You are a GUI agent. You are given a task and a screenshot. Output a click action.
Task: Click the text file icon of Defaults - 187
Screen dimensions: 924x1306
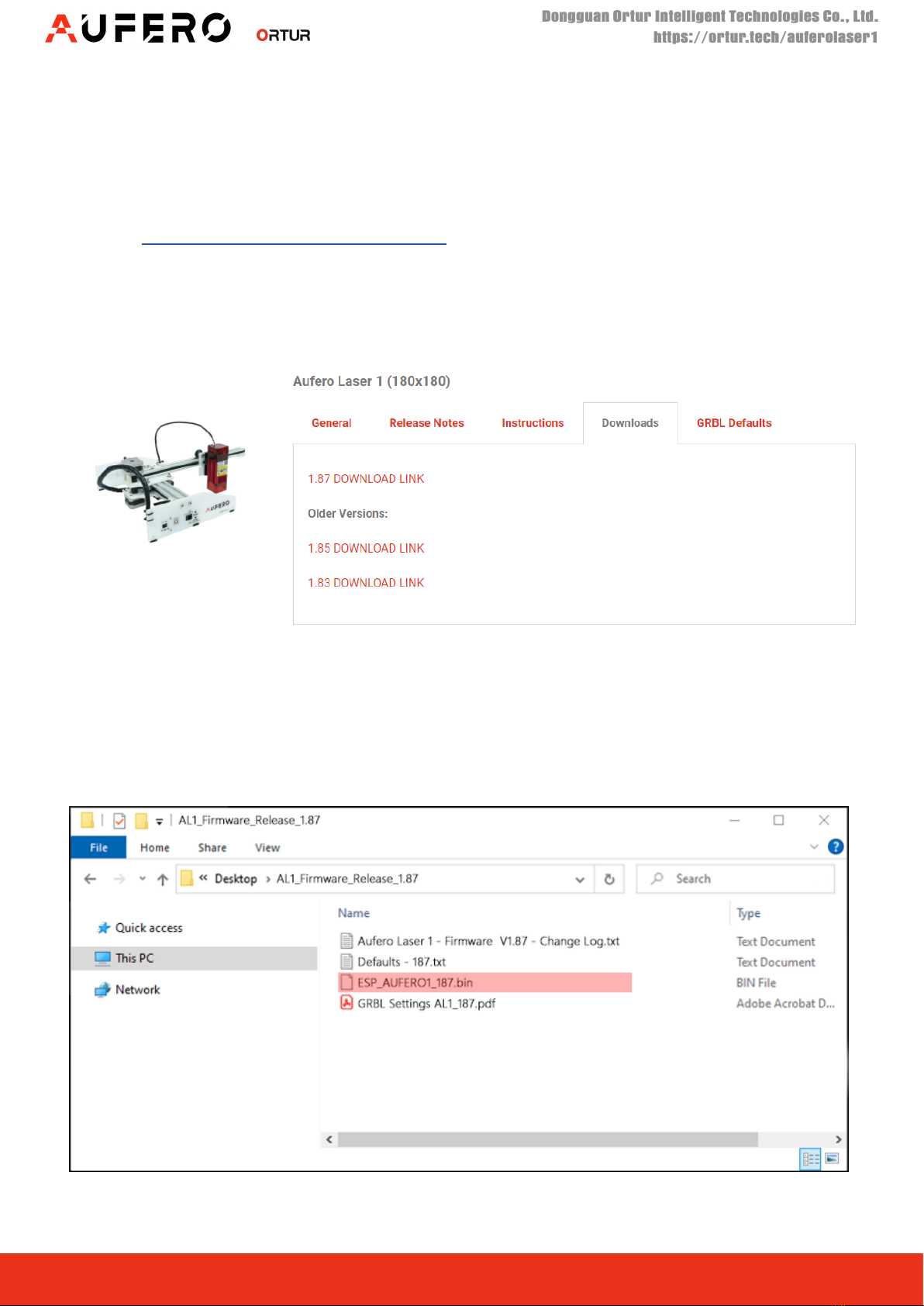(x=346, y=962)
